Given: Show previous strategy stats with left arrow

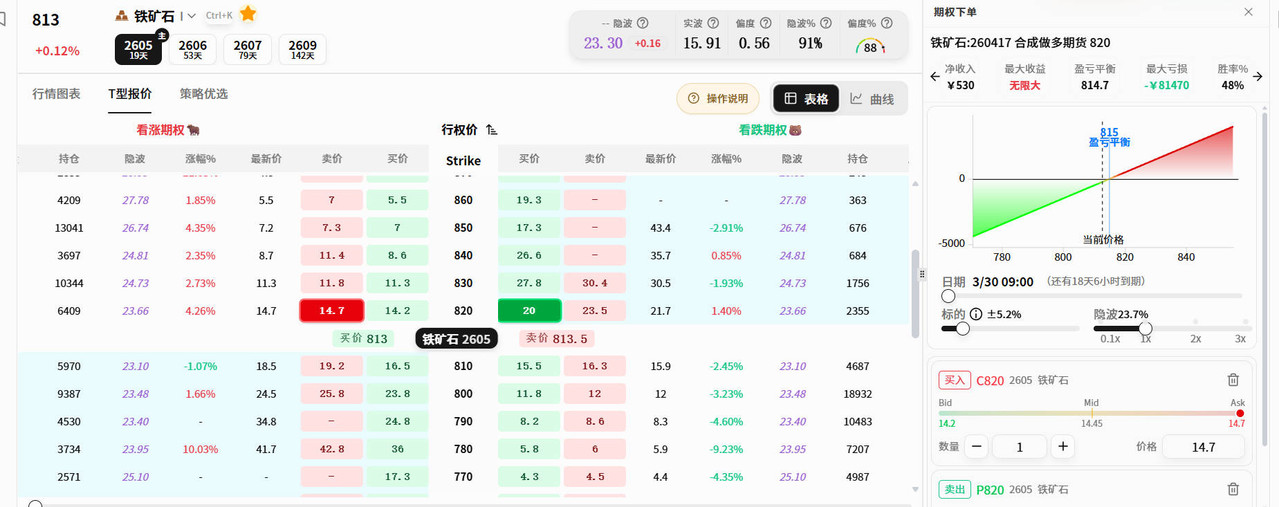Looking at the screenshot, I should coord(935,75).
